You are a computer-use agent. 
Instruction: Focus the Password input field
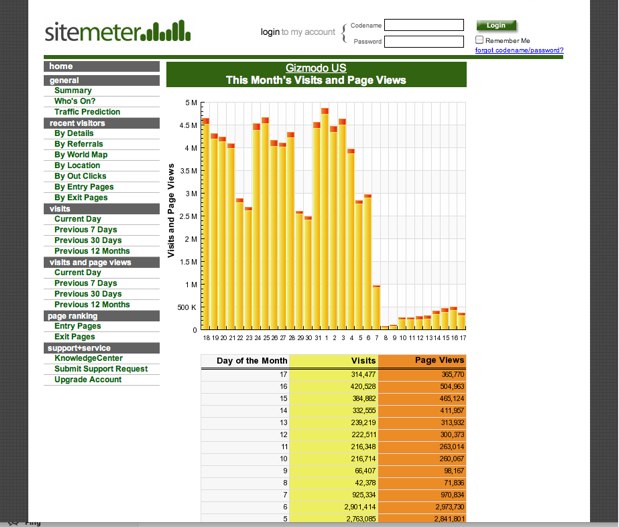coord(424,41)
